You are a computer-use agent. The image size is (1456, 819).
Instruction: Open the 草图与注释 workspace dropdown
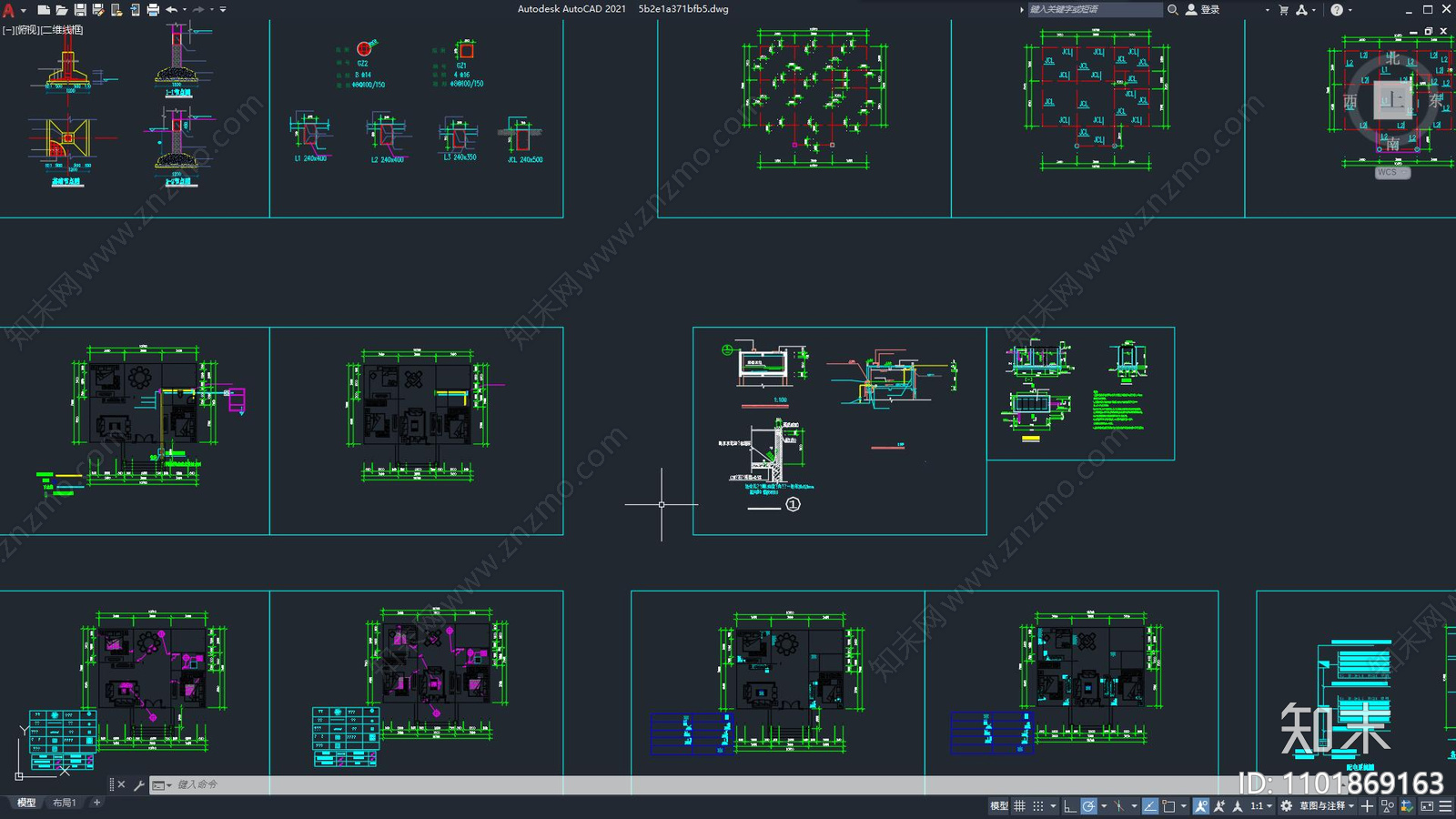click(x=1327, y=806)
